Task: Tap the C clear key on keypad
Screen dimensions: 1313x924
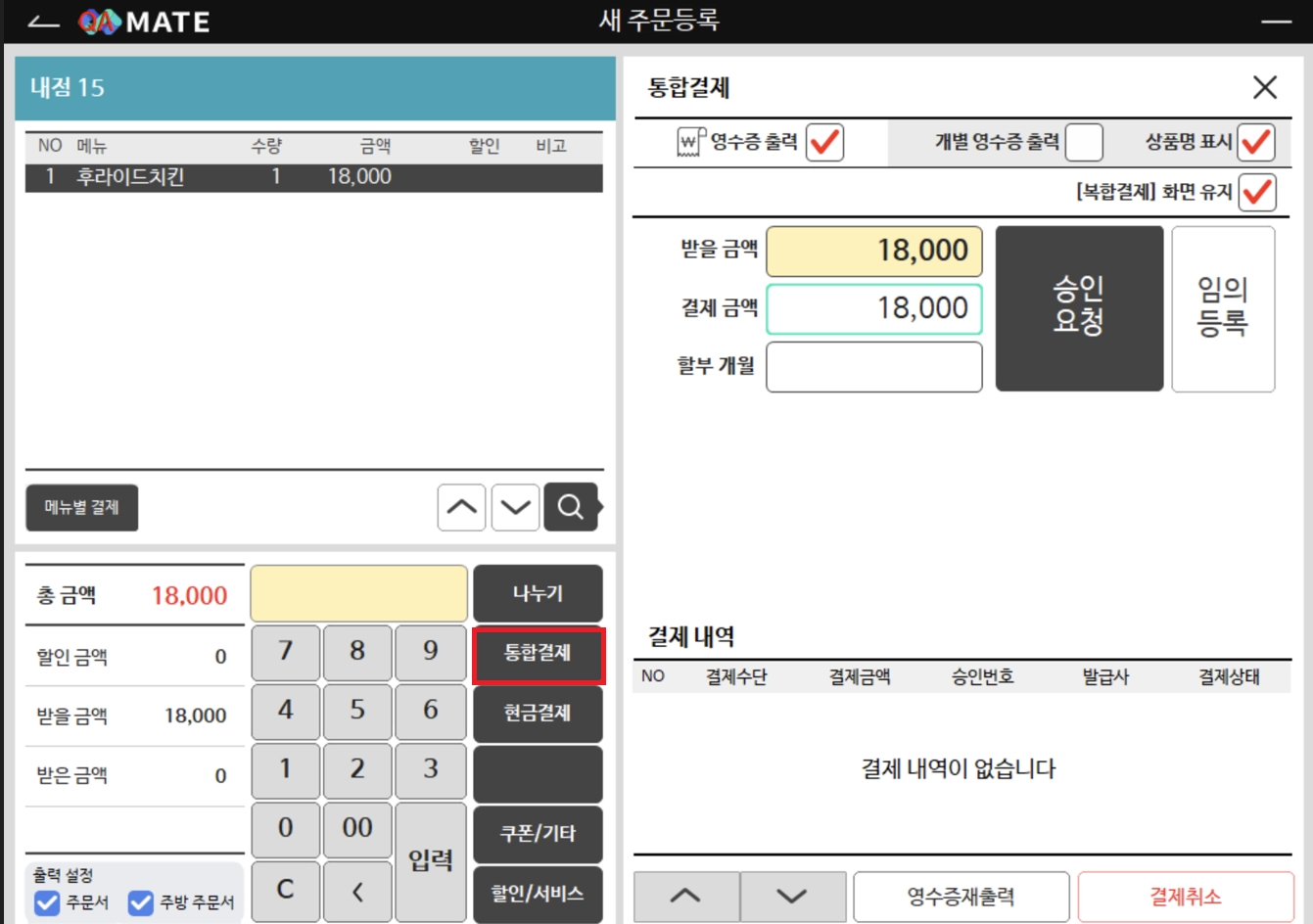Action: pos(286,891)
